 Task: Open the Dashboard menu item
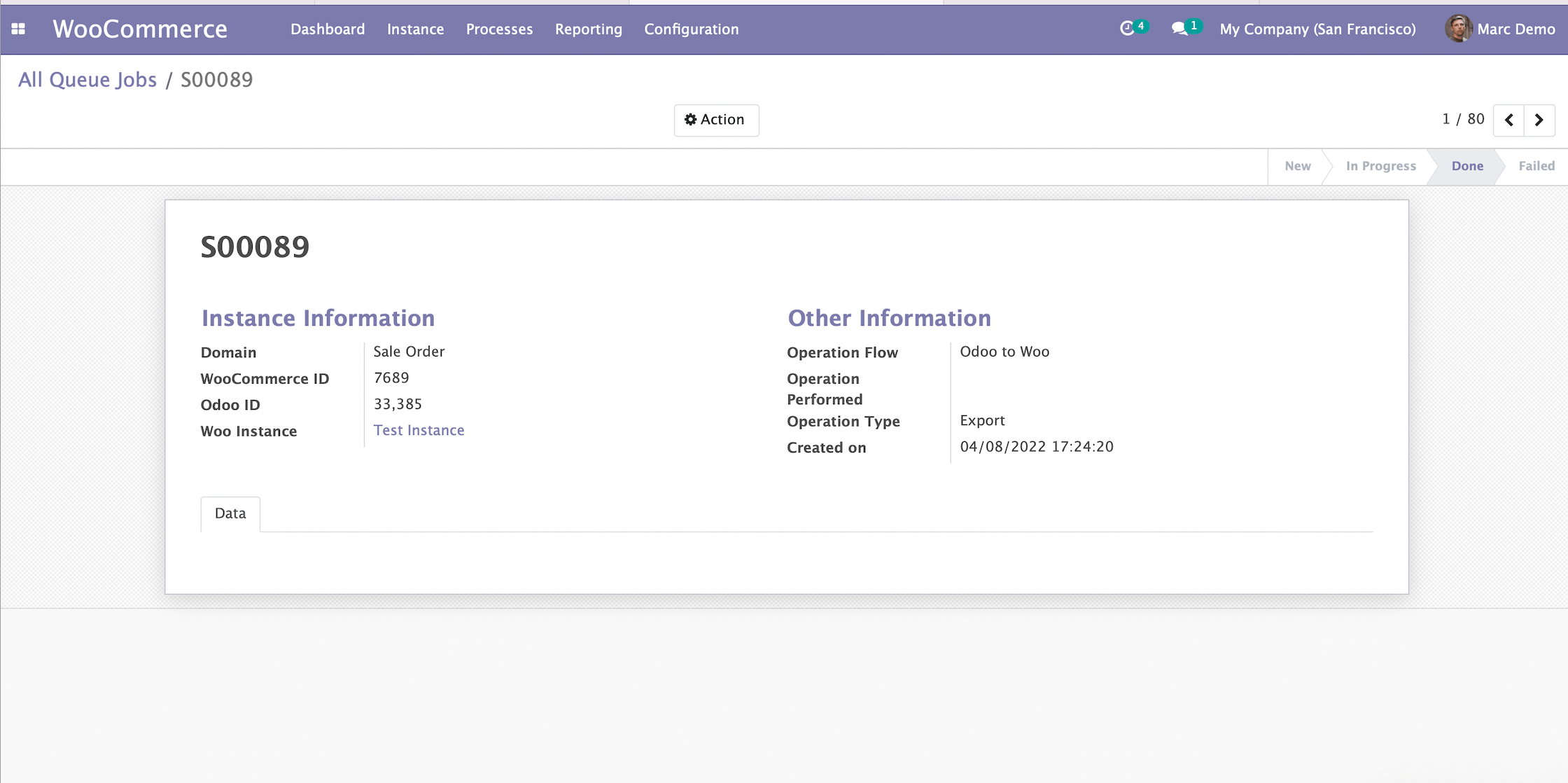[328, 29]
